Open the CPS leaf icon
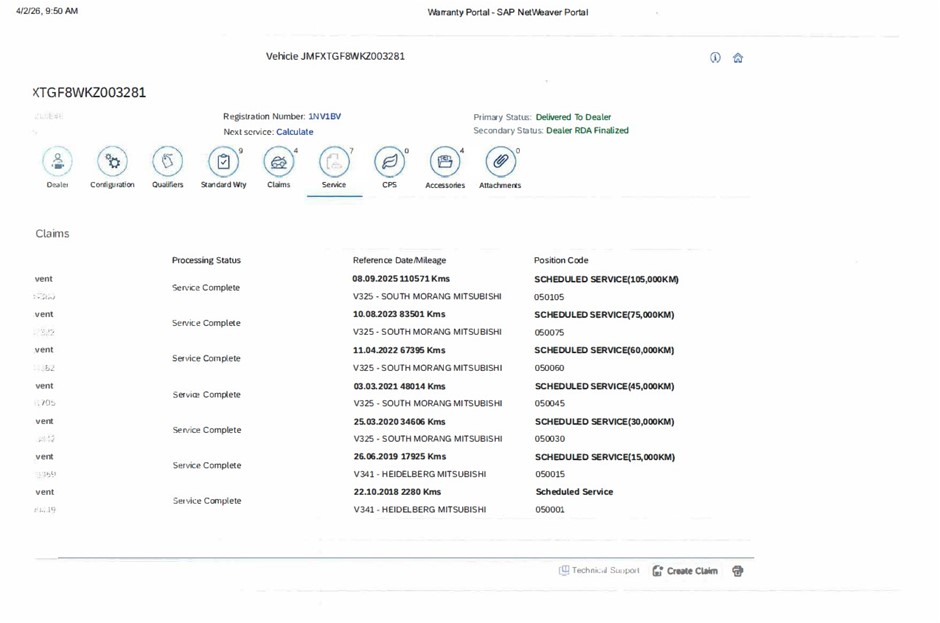 pos(389,162)
